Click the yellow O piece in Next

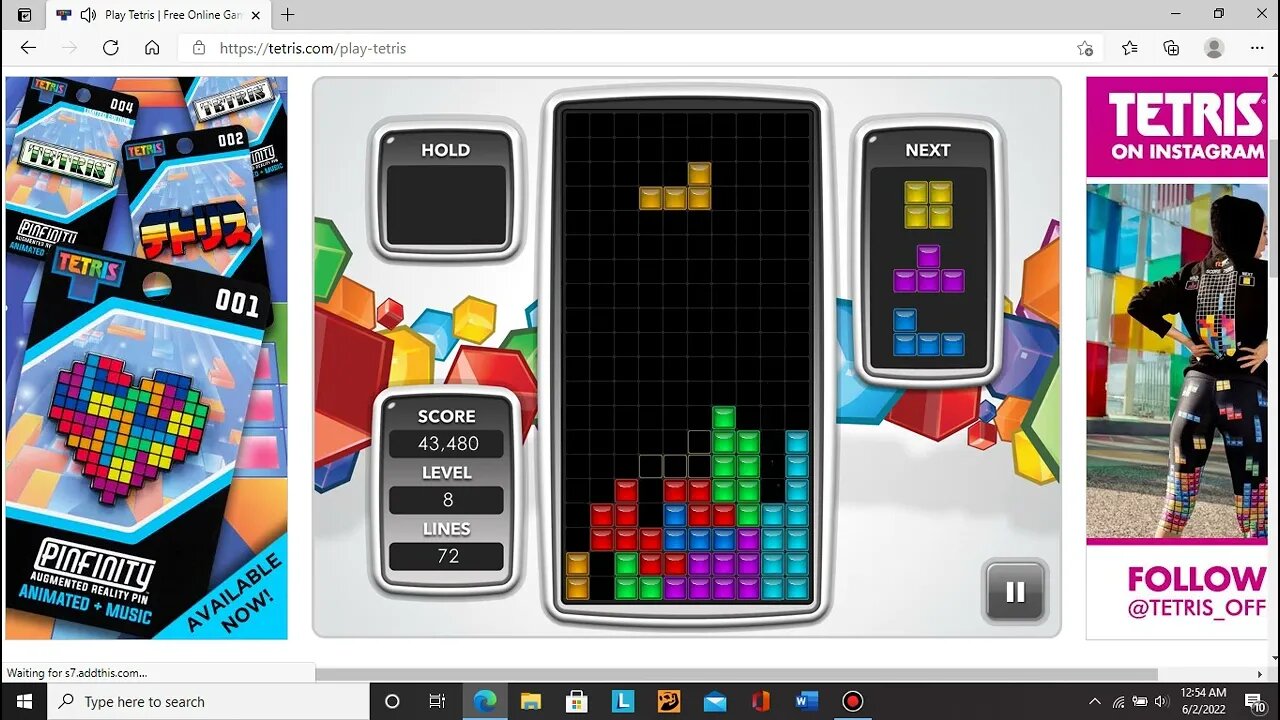point(928,204)
